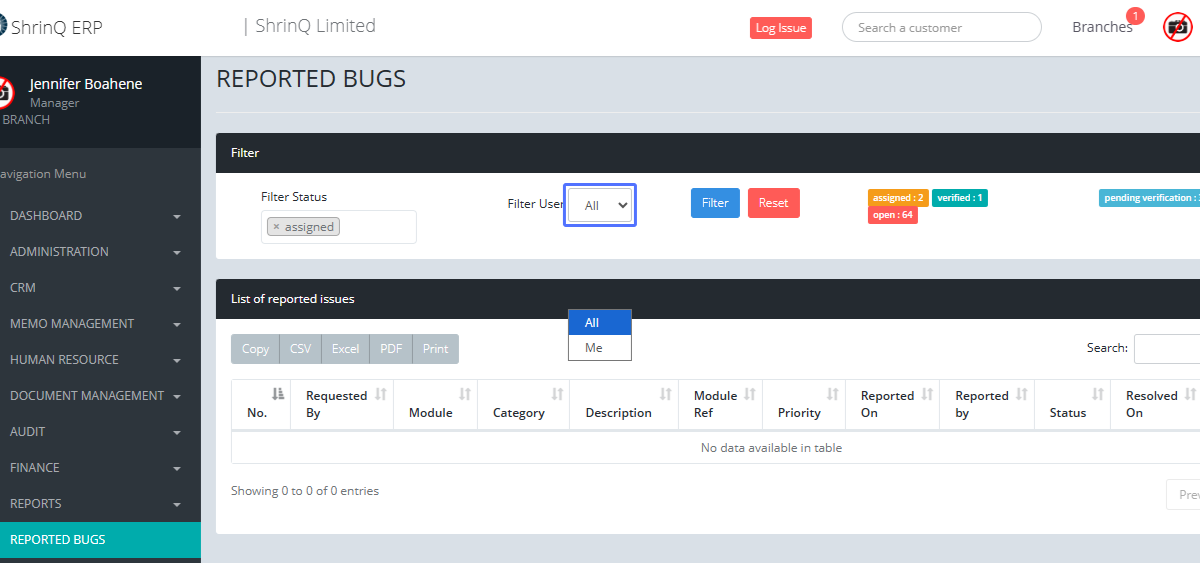The width and height of the screenshot is (1200, 563).
Task: Sort table by No. column
Action: (x=277, y=394)
